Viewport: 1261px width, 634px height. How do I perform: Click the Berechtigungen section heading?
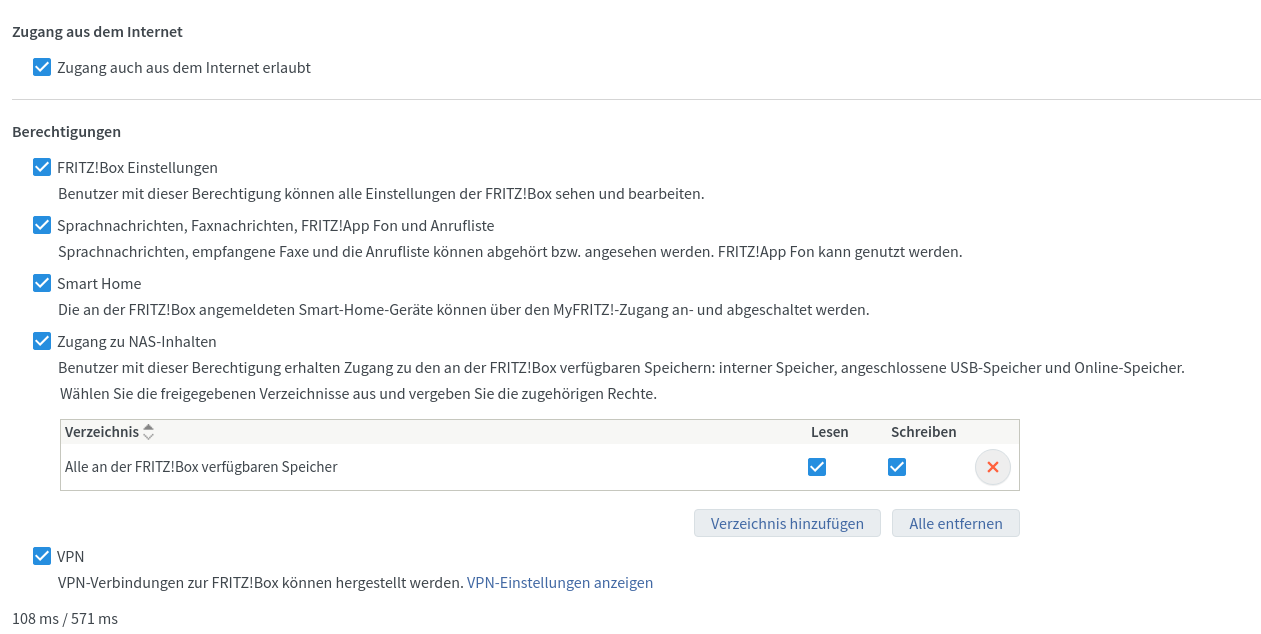pyautogui.click(x=66, y=131)
